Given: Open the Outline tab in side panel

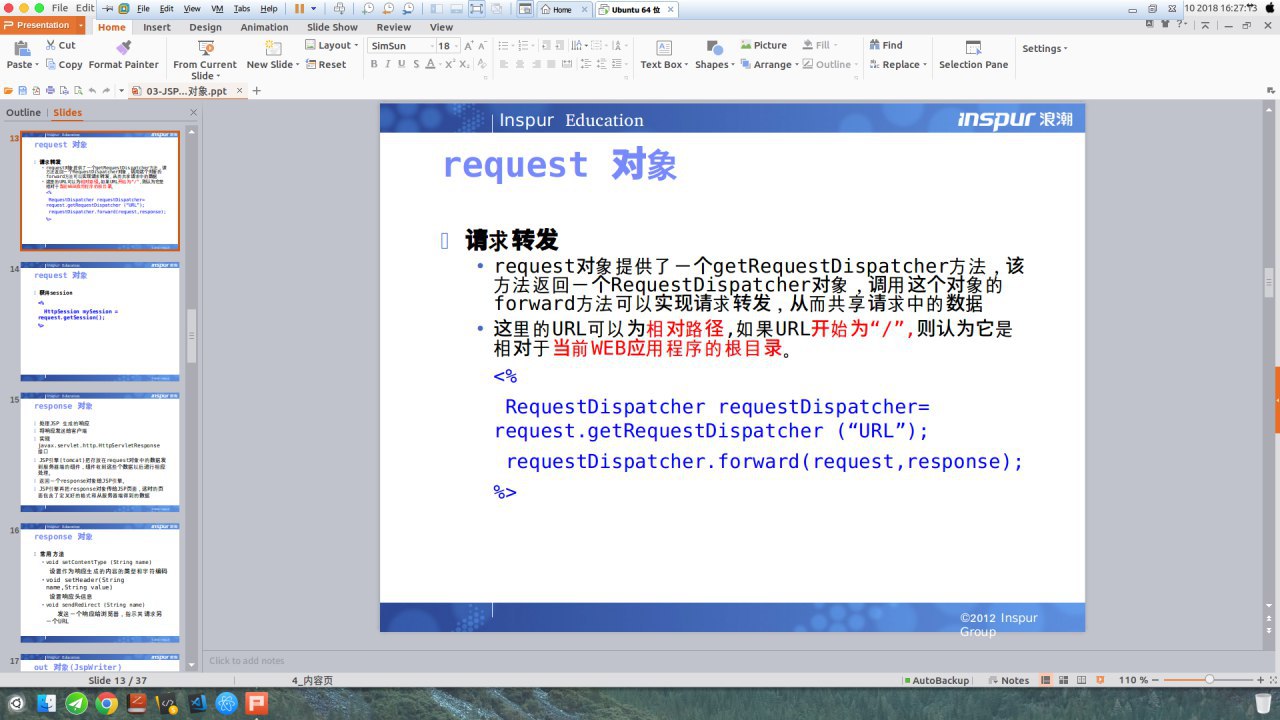Looking at the screenshot, I should (x=24, y=112).
